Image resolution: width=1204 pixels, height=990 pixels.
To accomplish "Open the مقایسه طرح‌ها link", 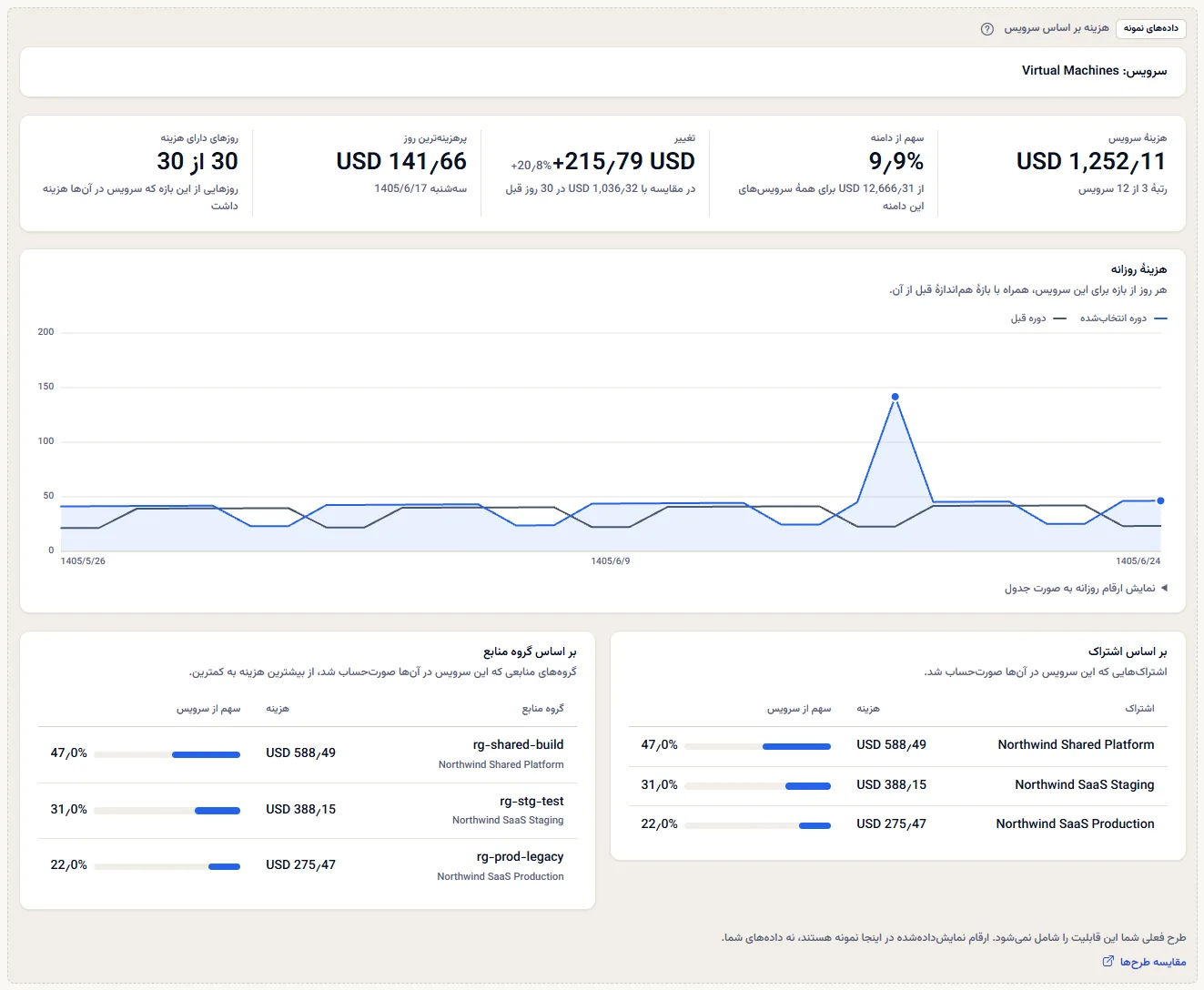I will (x=1153, y=962).
